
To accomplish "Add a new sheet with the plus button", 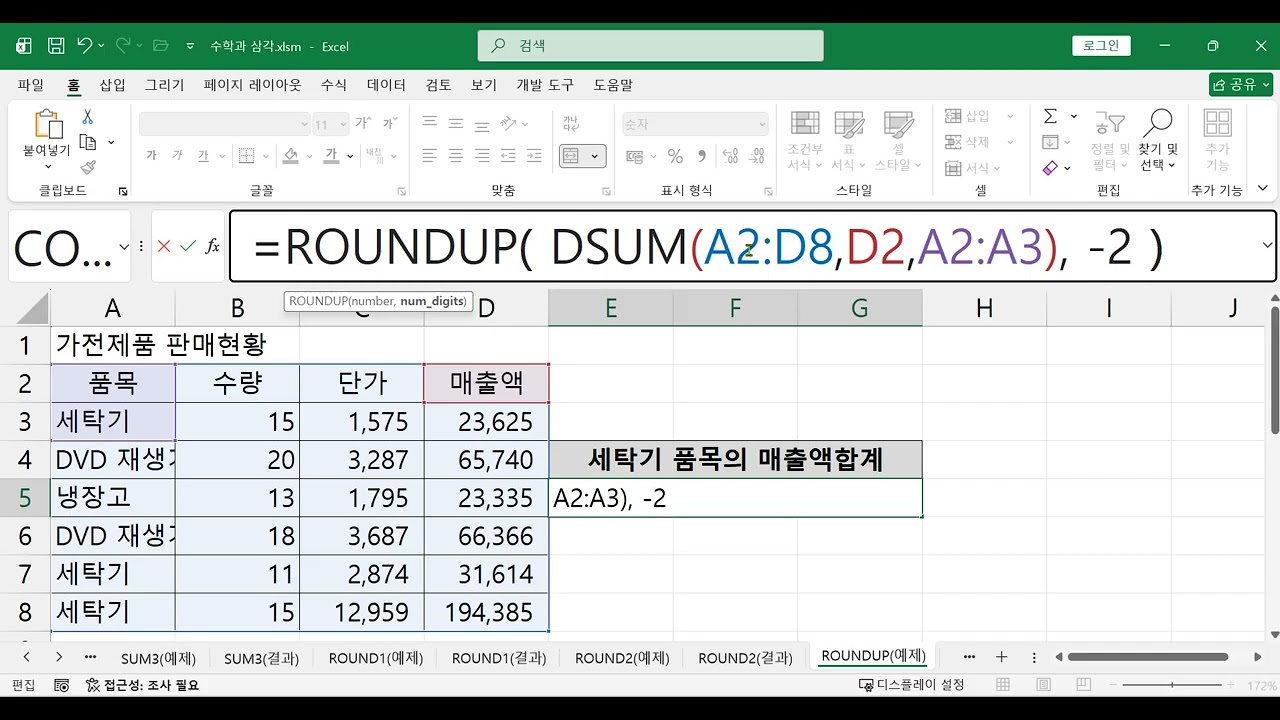I will click(1002, 657).
